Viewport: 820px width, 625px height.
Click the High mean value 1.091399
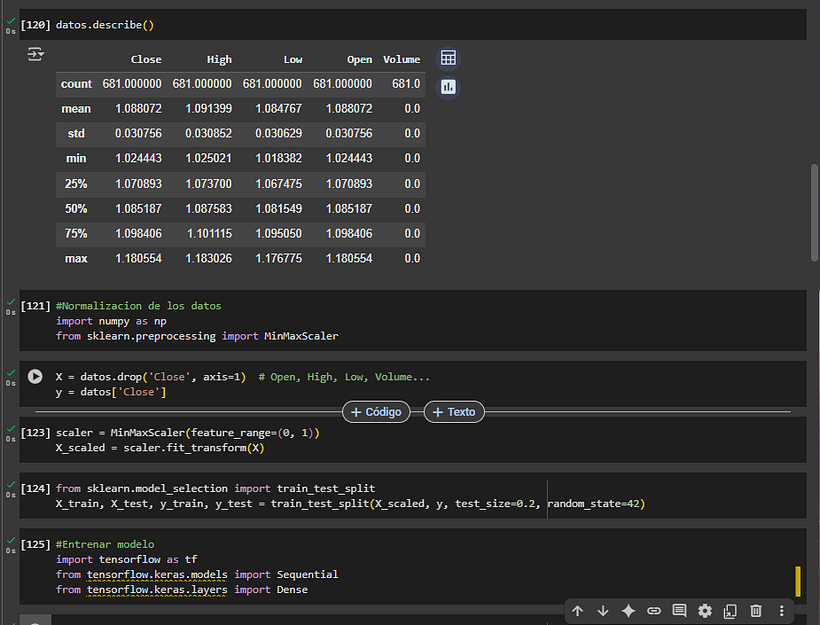coord(209,109)
